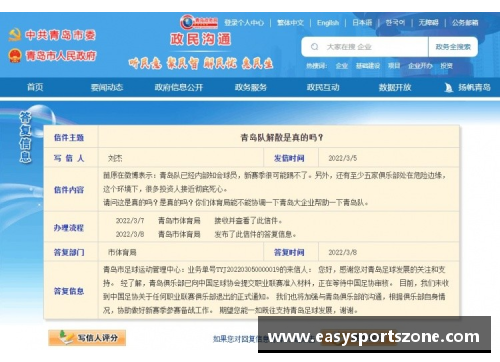Screen dimensions: 500x362
Task: Click the 政民沟通 heading
Action: (x=201, y=39)
